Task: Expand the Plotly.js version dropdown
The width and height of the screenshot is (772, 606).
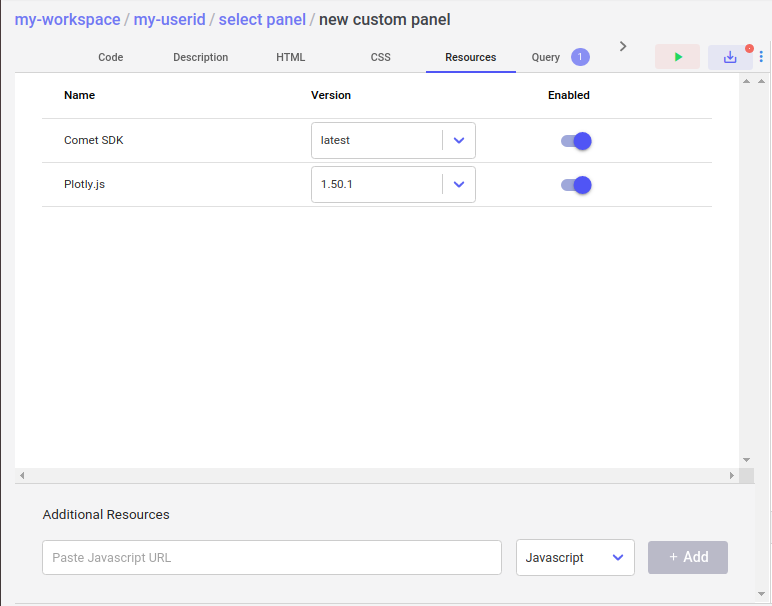Action: [458, 185]
